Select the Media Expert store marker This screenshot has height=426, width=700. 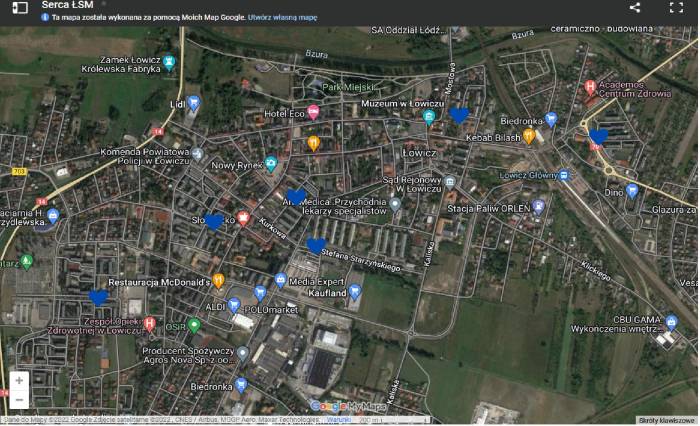280,280
